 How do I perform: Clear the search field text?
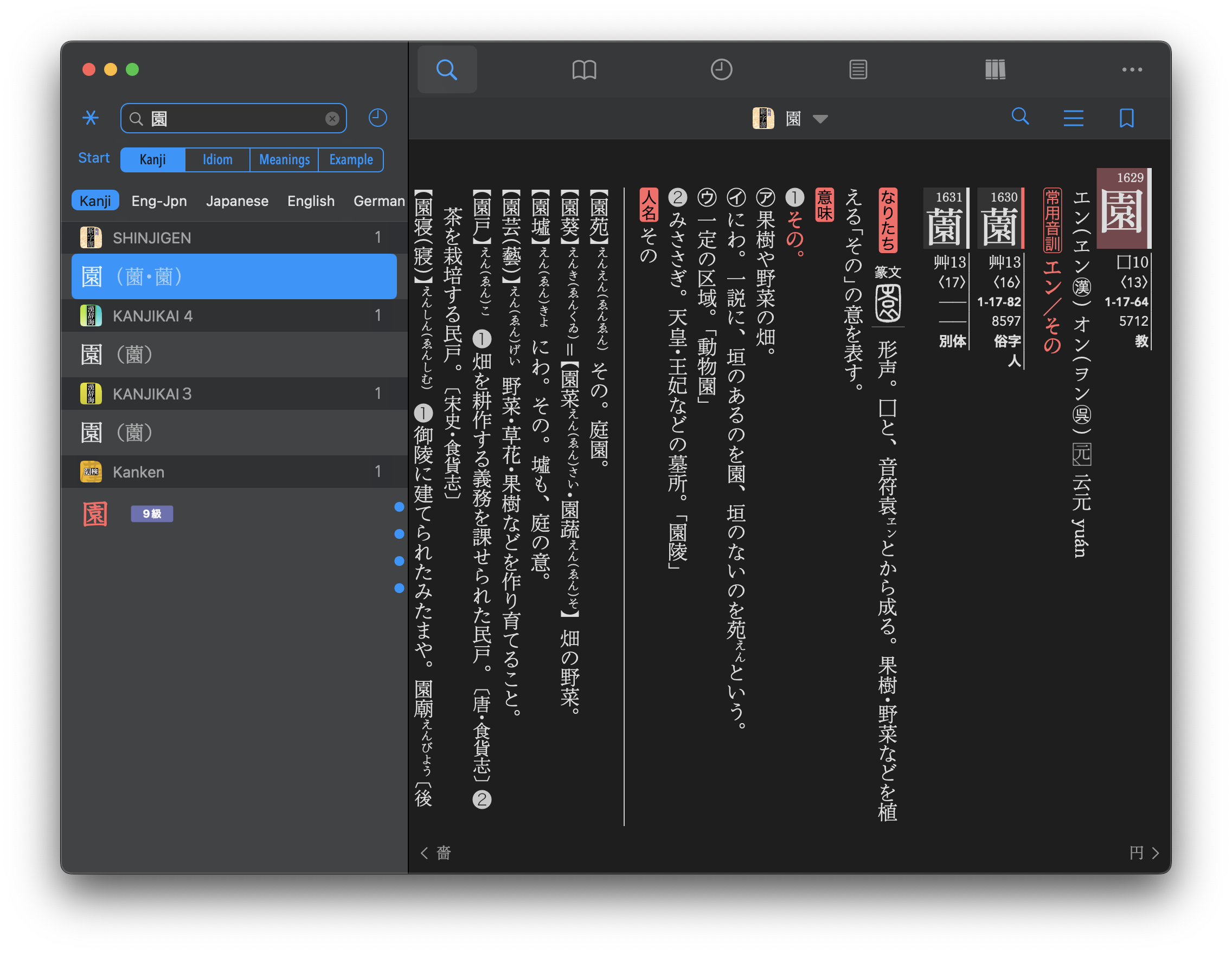click(x=332, y=118)
